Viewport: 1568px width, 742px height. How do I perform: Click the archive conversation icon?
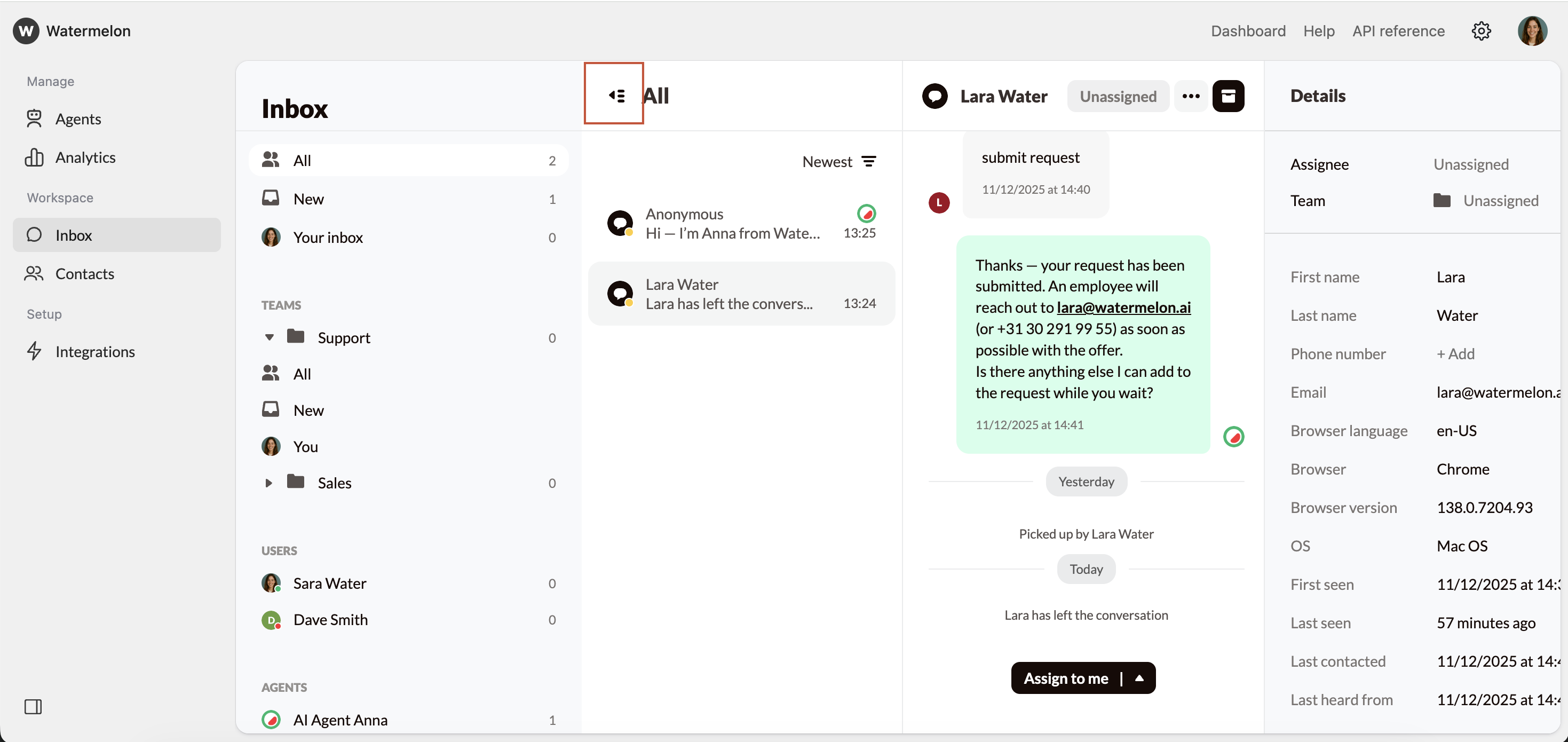point(1228,96)
